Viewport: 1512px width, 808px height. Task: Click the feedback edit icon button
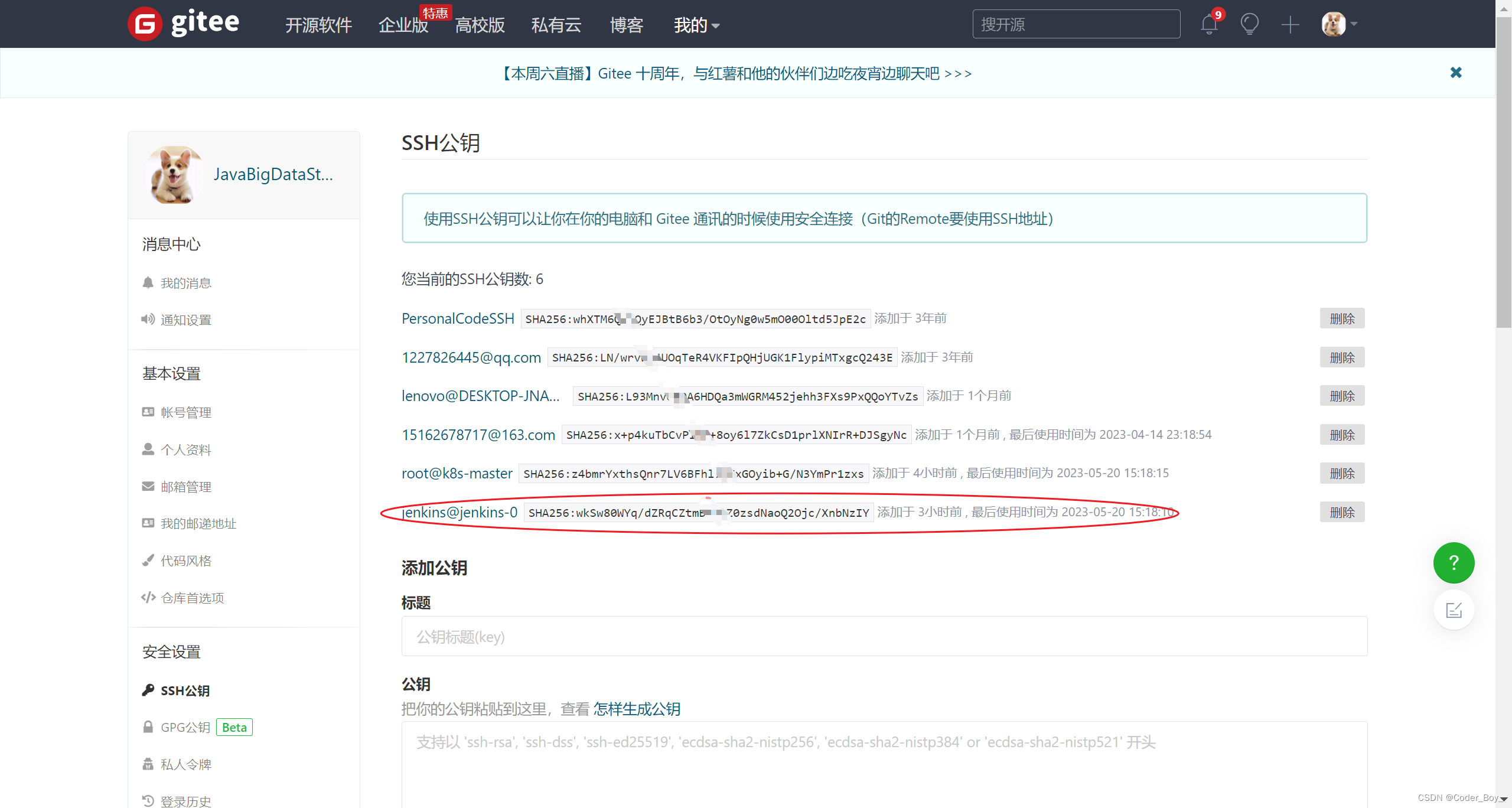1454,610
